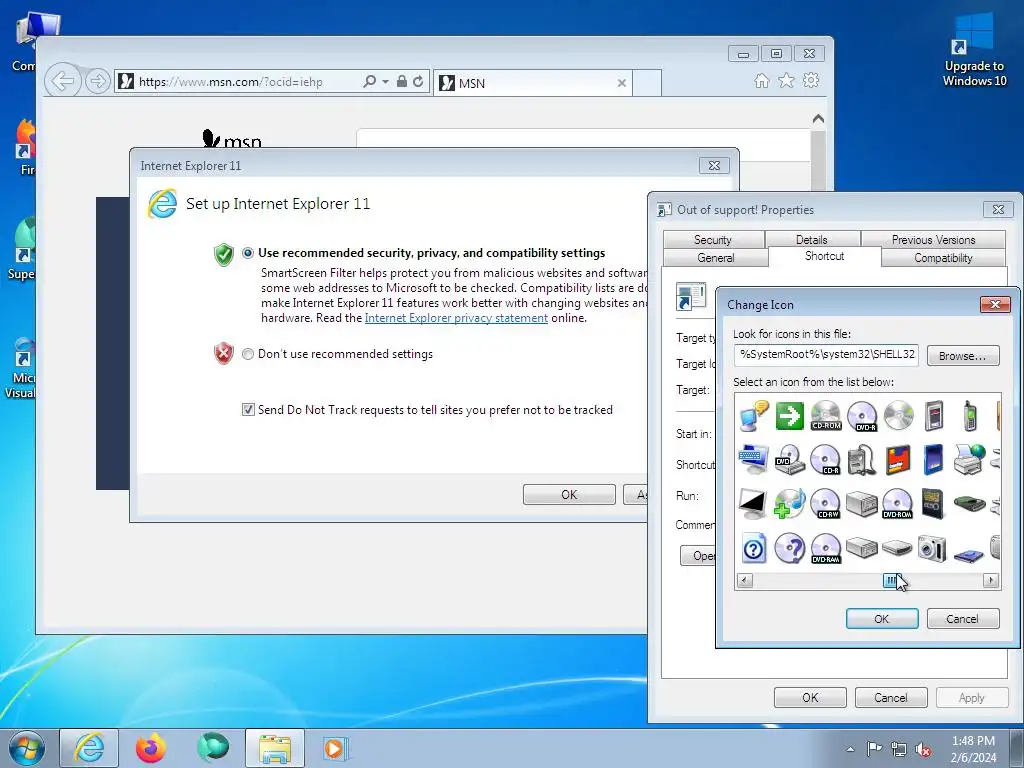Pick the black and white monitor icon
The width and height of the screenshot is (1024, 768).
(754, 504)
